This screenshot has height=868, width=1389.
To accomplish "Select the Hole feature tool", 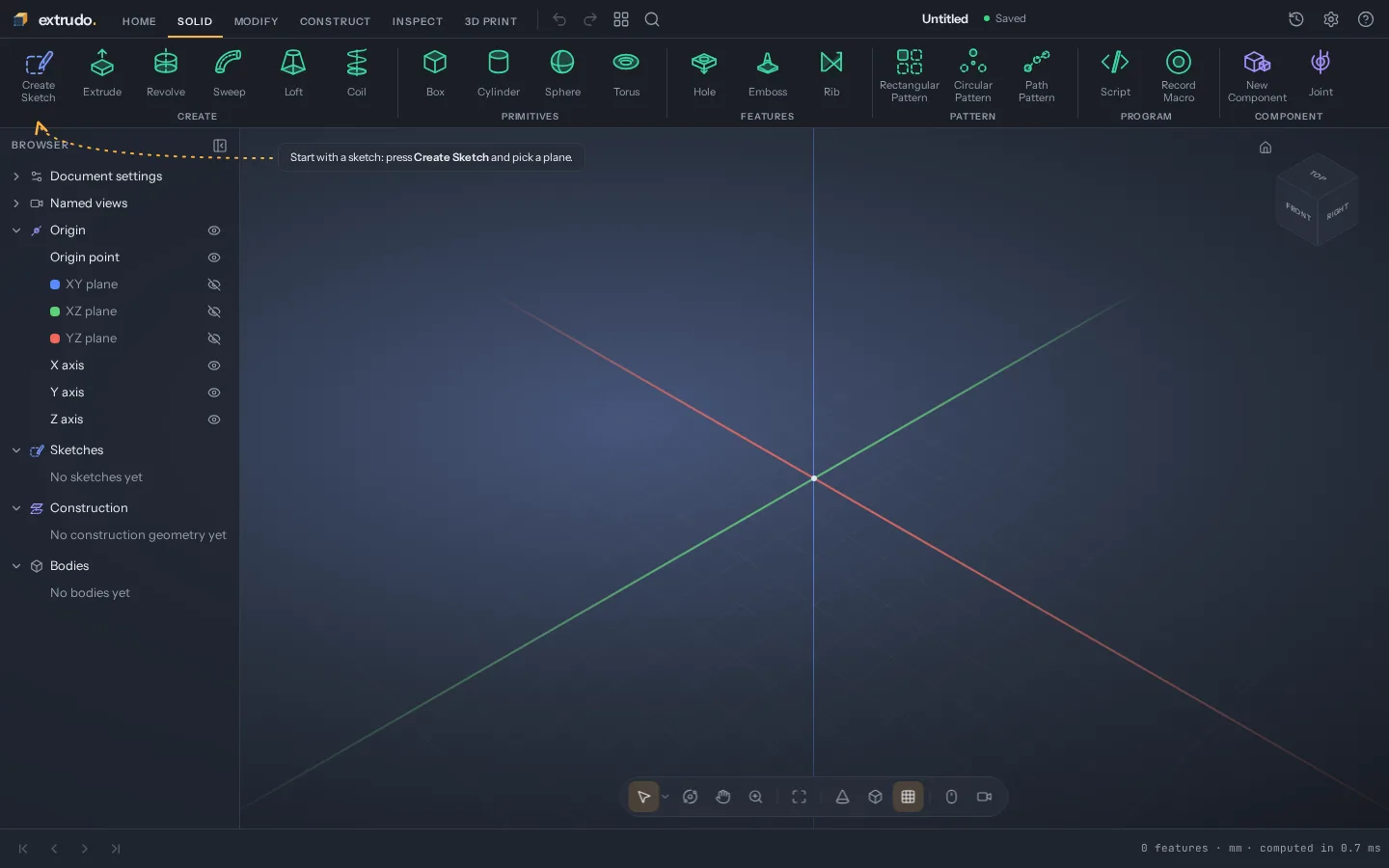I will [704, 76].
